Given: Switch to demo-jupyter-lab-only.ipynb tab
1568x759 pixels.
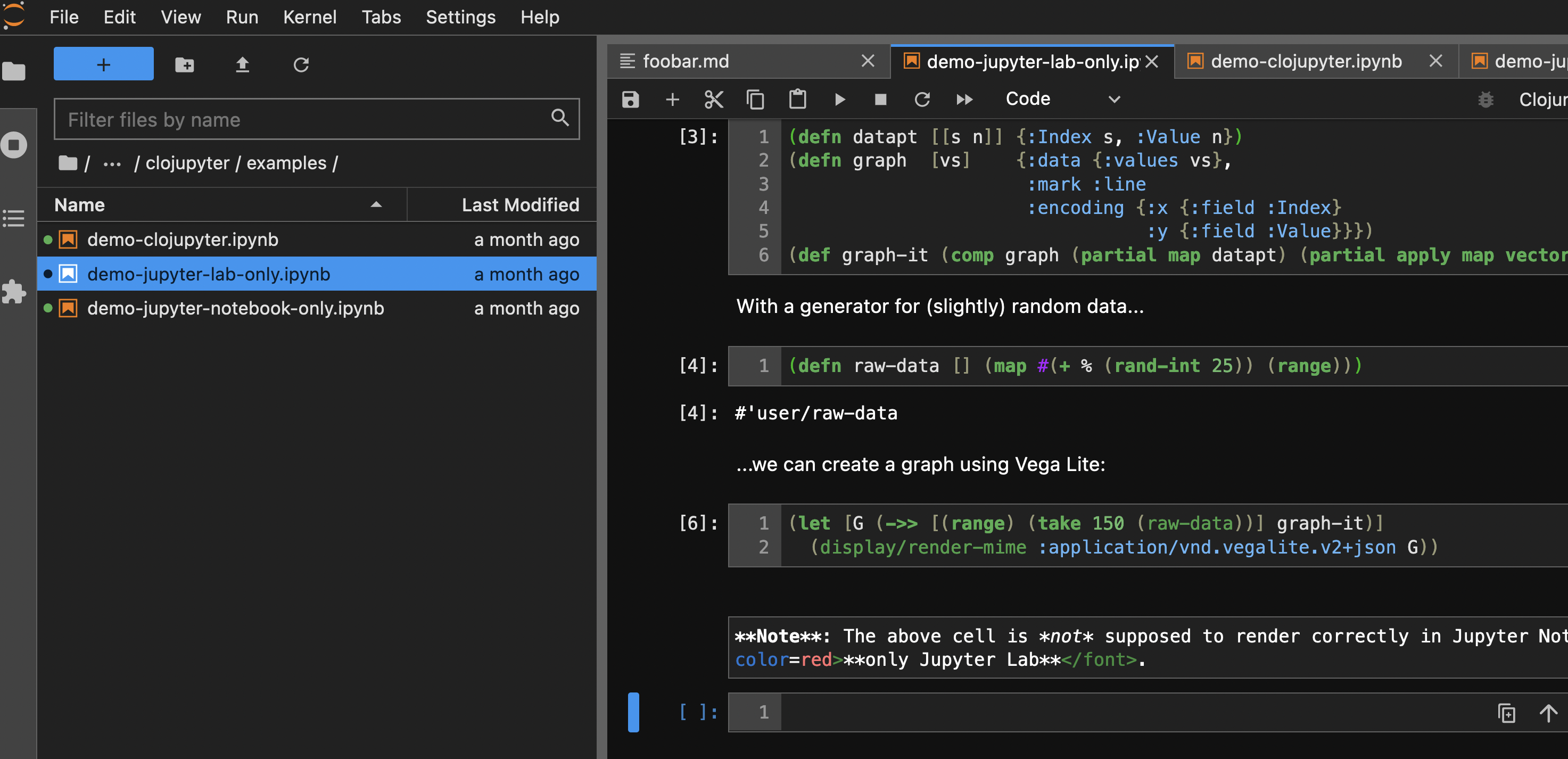Looking at the screenshot, I should (1033, 61).
